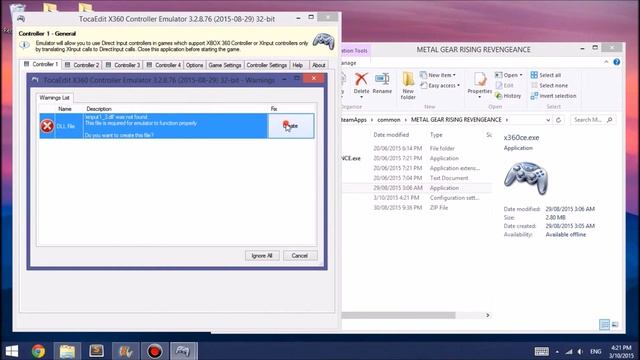
Task: Click METAL GEAR RISING REVENGEANCE in the address path
Action: click(456, 120)
